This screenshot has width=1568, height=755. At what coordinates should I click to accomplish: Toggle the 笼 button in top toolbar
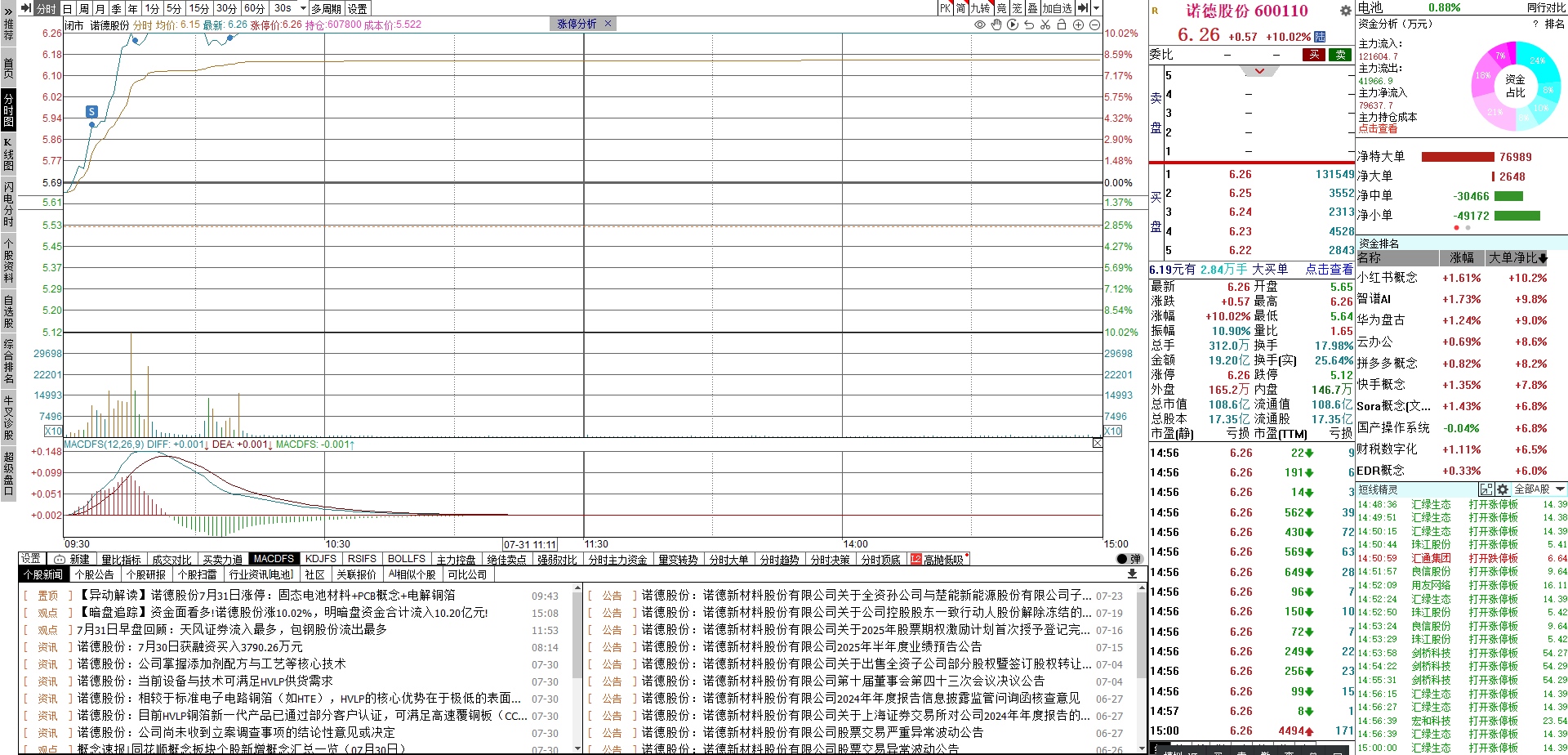(x=1017, y=8)
